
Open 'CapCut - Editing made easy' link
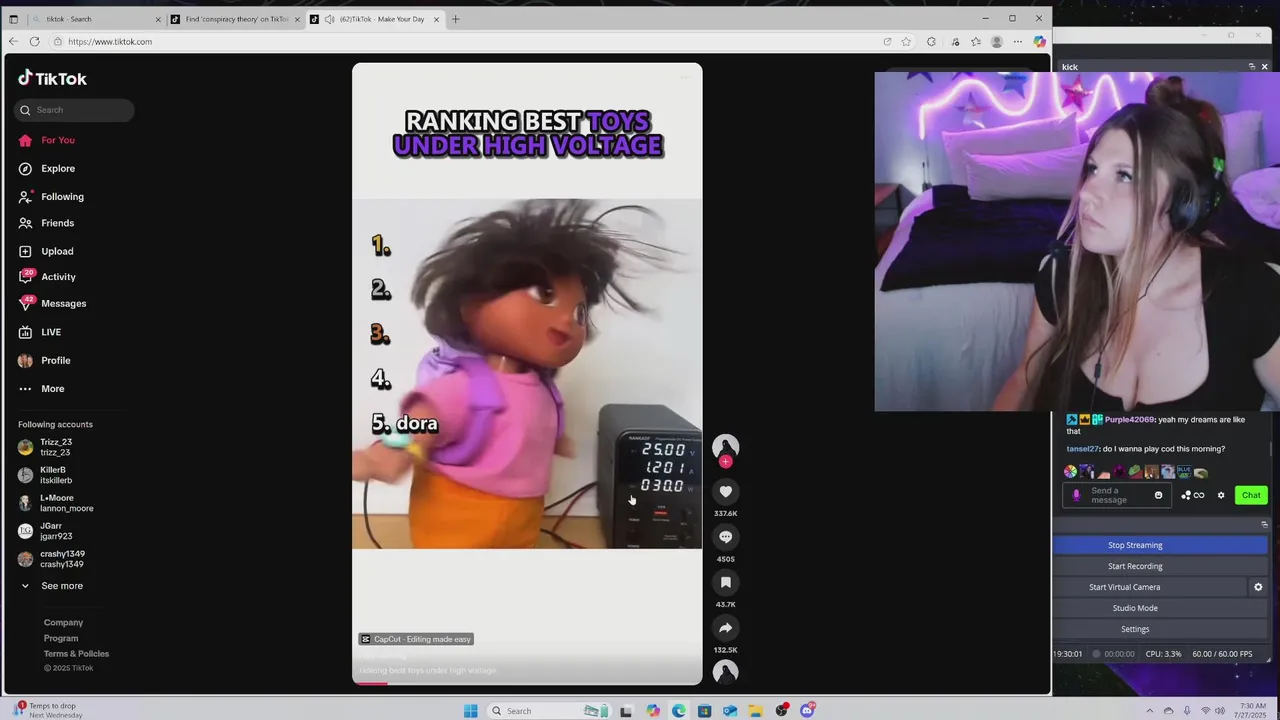416,639
